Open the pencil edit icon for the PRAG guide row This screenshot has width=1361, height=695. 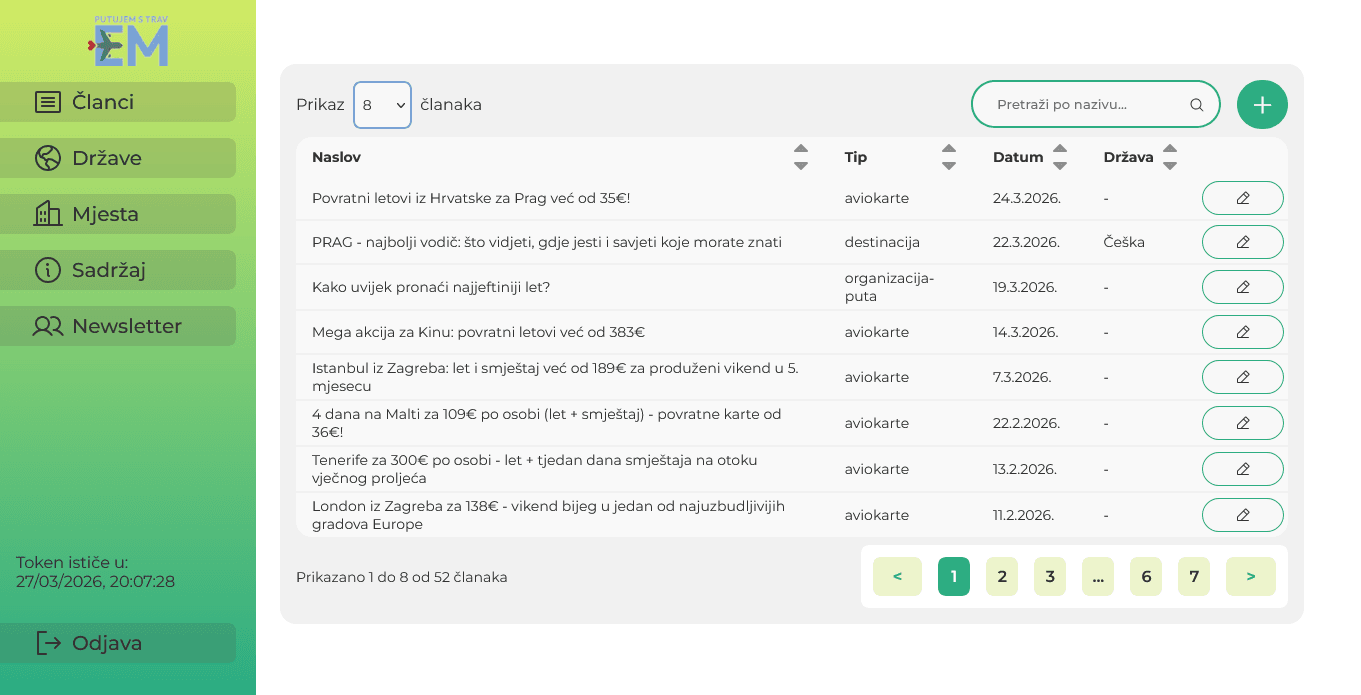click(x=1242, y=241)
